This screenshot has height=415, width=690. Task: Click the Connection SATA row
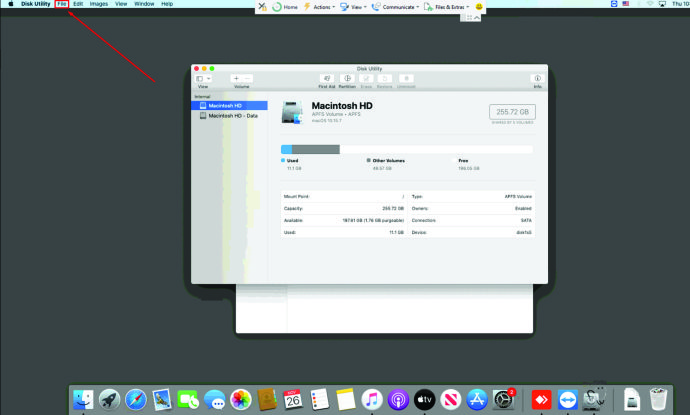pyautogui.click(x=472, y=220)
